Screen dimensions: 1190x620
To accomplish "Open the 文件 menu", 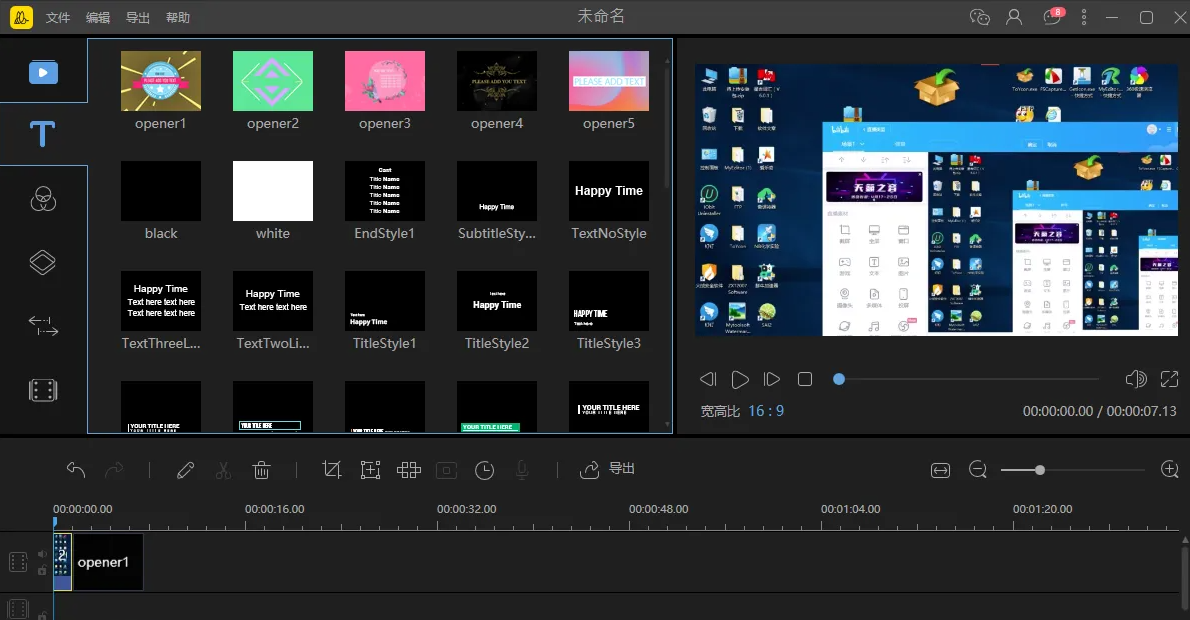I will pos(58,18).
